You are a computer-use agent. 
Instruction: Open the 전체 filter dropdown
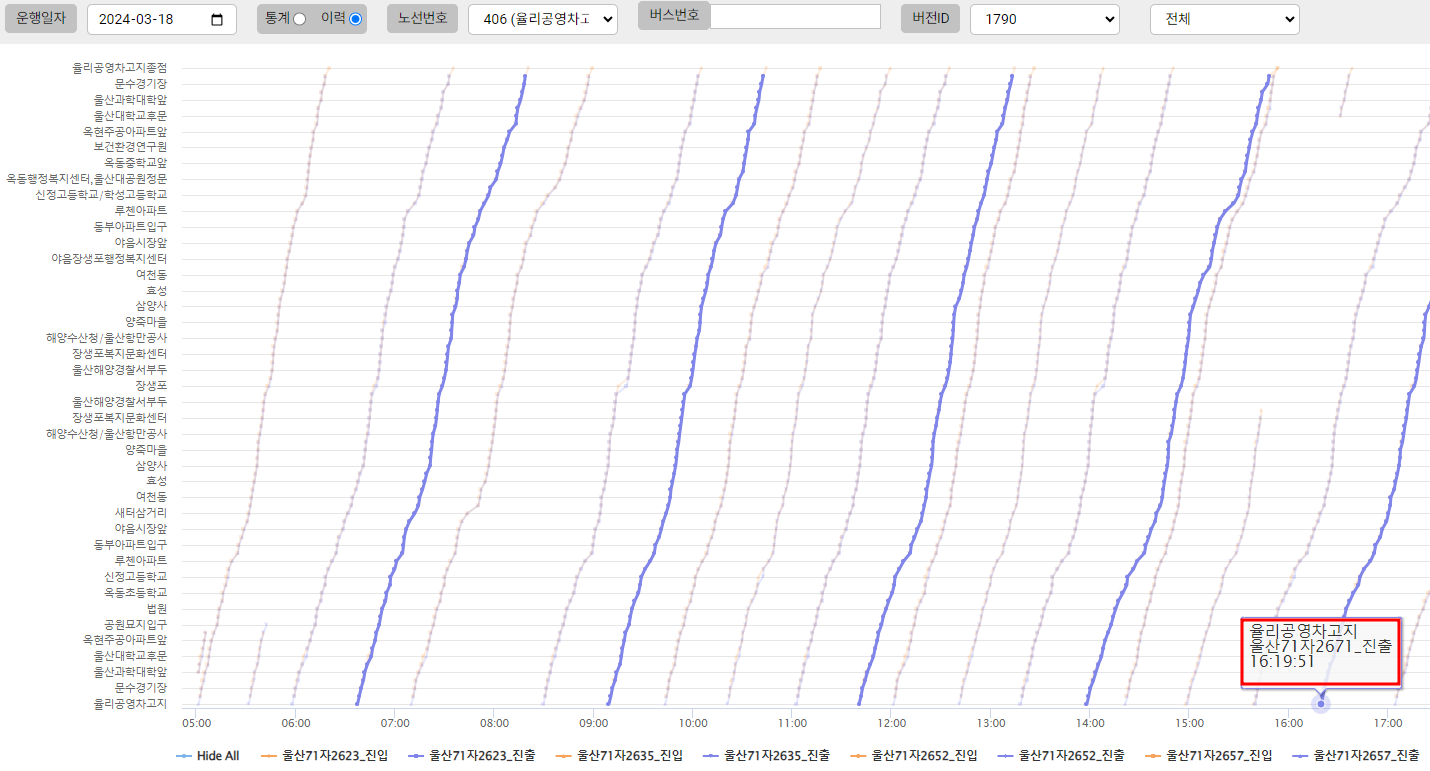pos(1224,19)
